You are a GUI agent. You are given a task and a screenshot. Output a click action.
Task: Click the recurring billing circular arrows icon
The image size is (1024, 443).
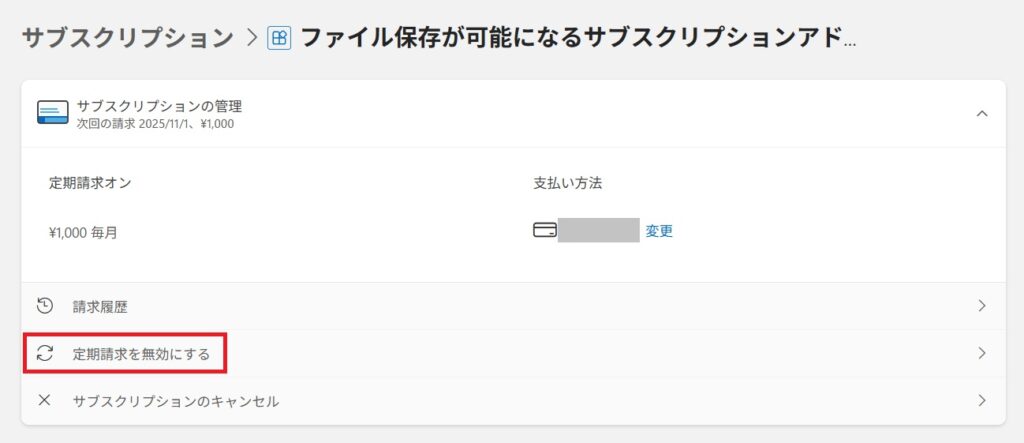pyautogui.click(x=44, y=353)
